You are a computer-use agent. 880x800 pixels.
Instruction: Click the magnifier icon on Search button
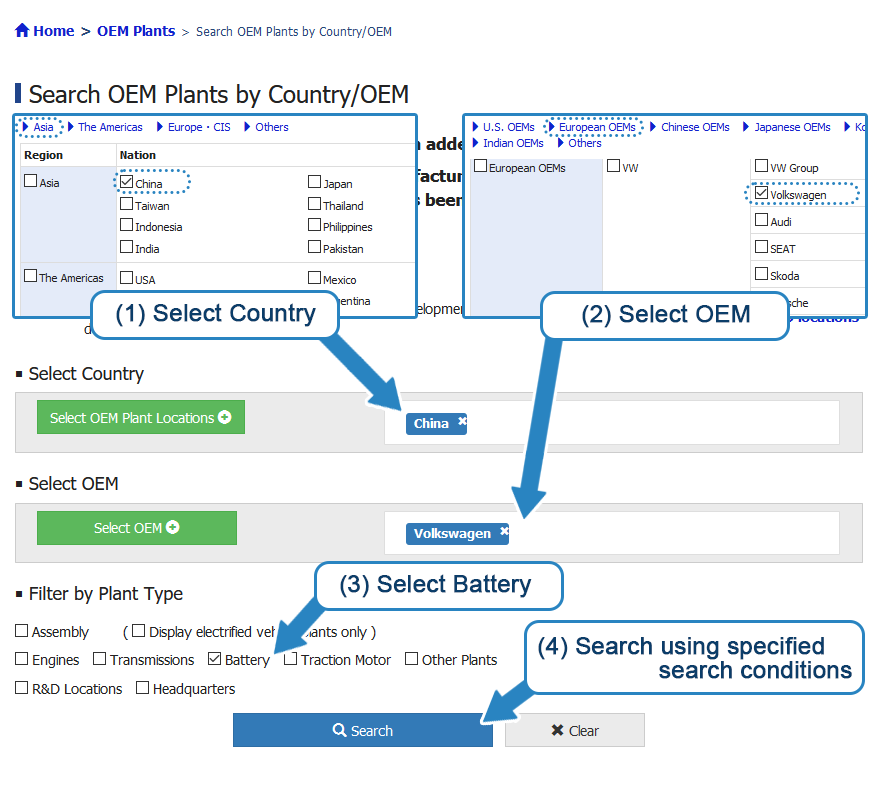coord(339,730)
